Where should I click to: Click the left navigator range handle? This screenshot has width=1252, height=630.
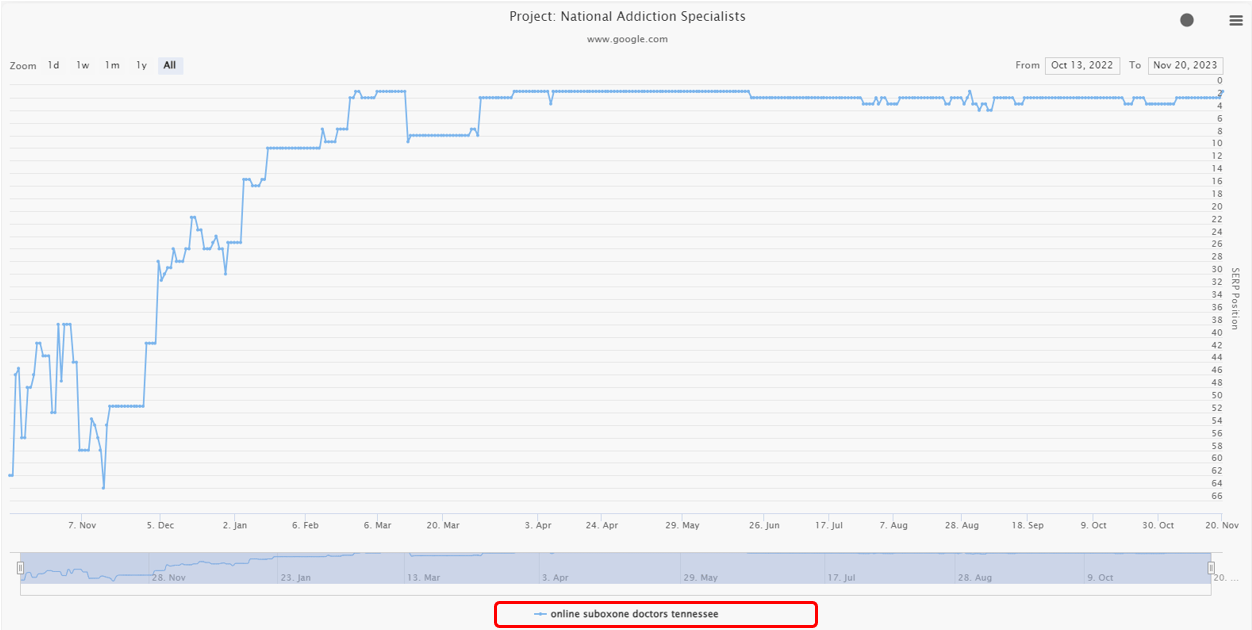pyautogui.click(x=20, y=568)
